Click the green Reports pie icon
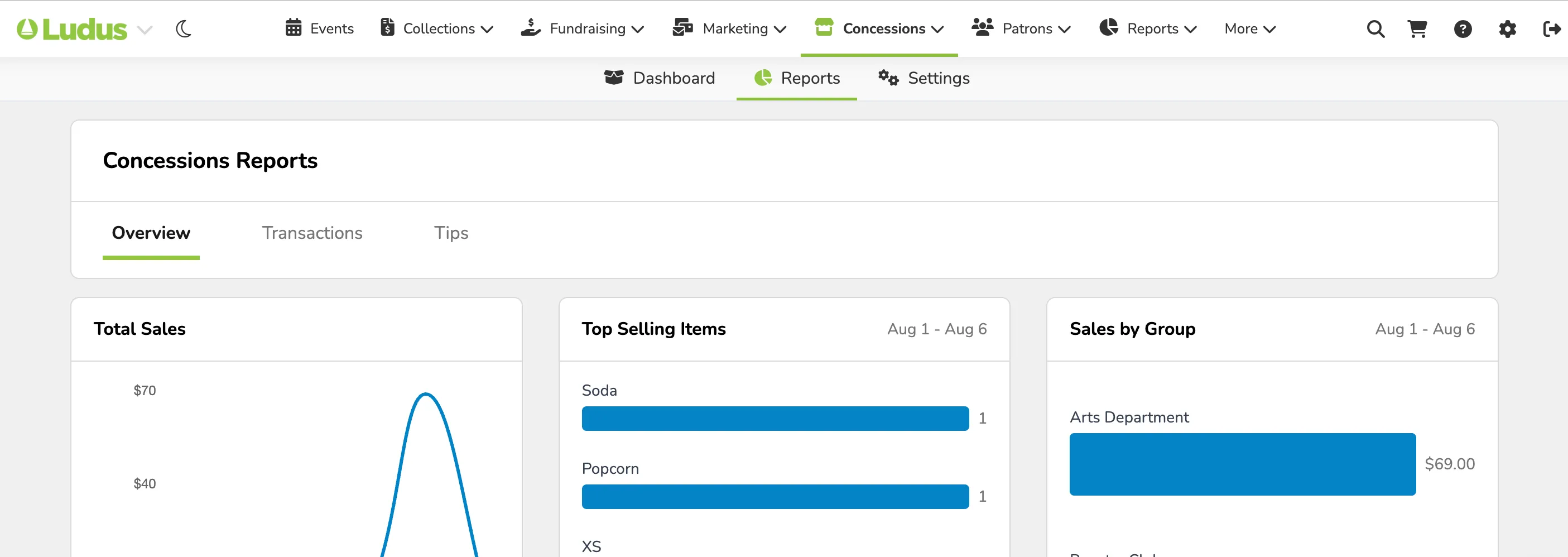 (x=763, y=78)
